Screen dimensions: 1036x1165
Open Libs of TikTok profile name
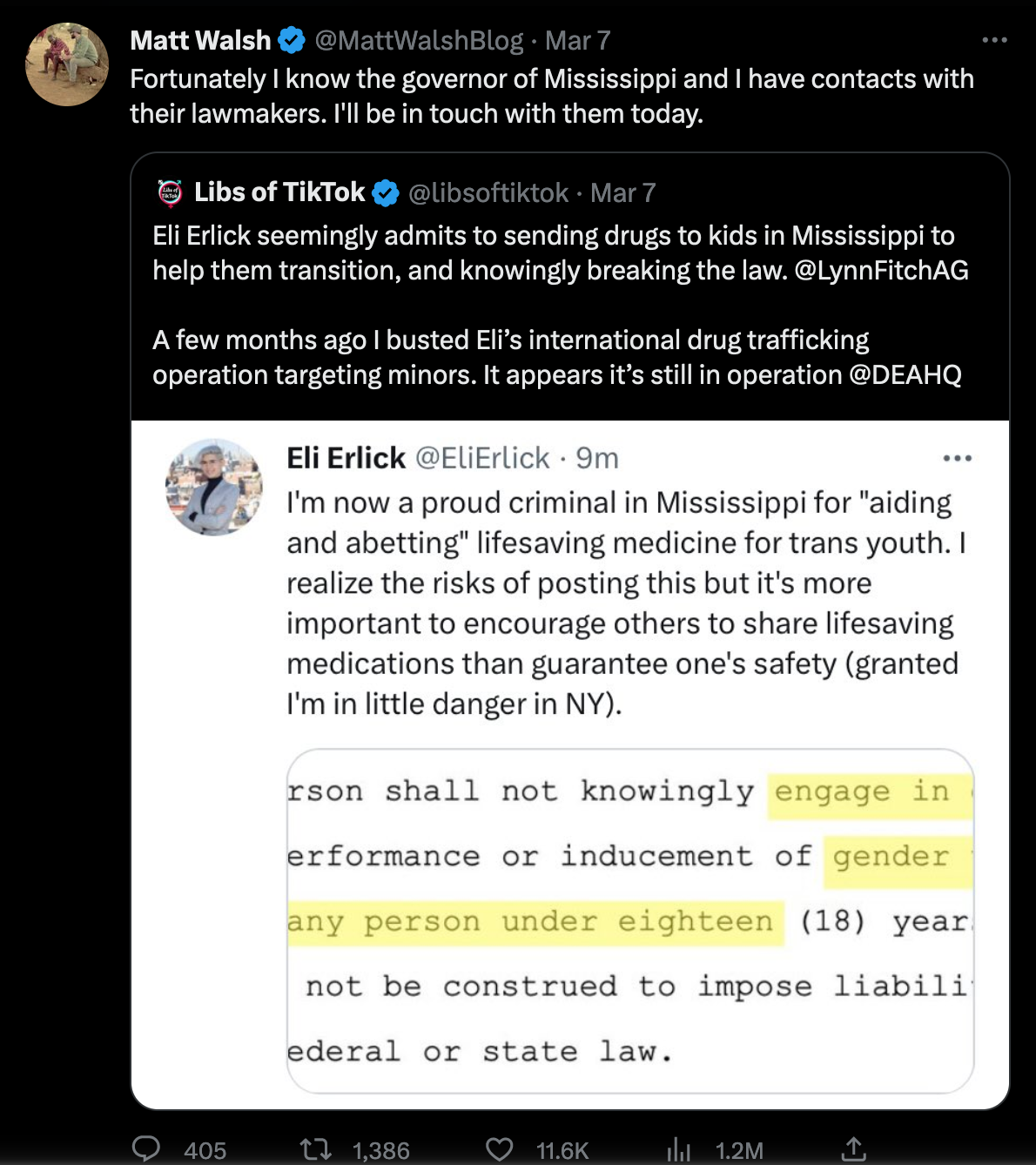coord(279,192)
